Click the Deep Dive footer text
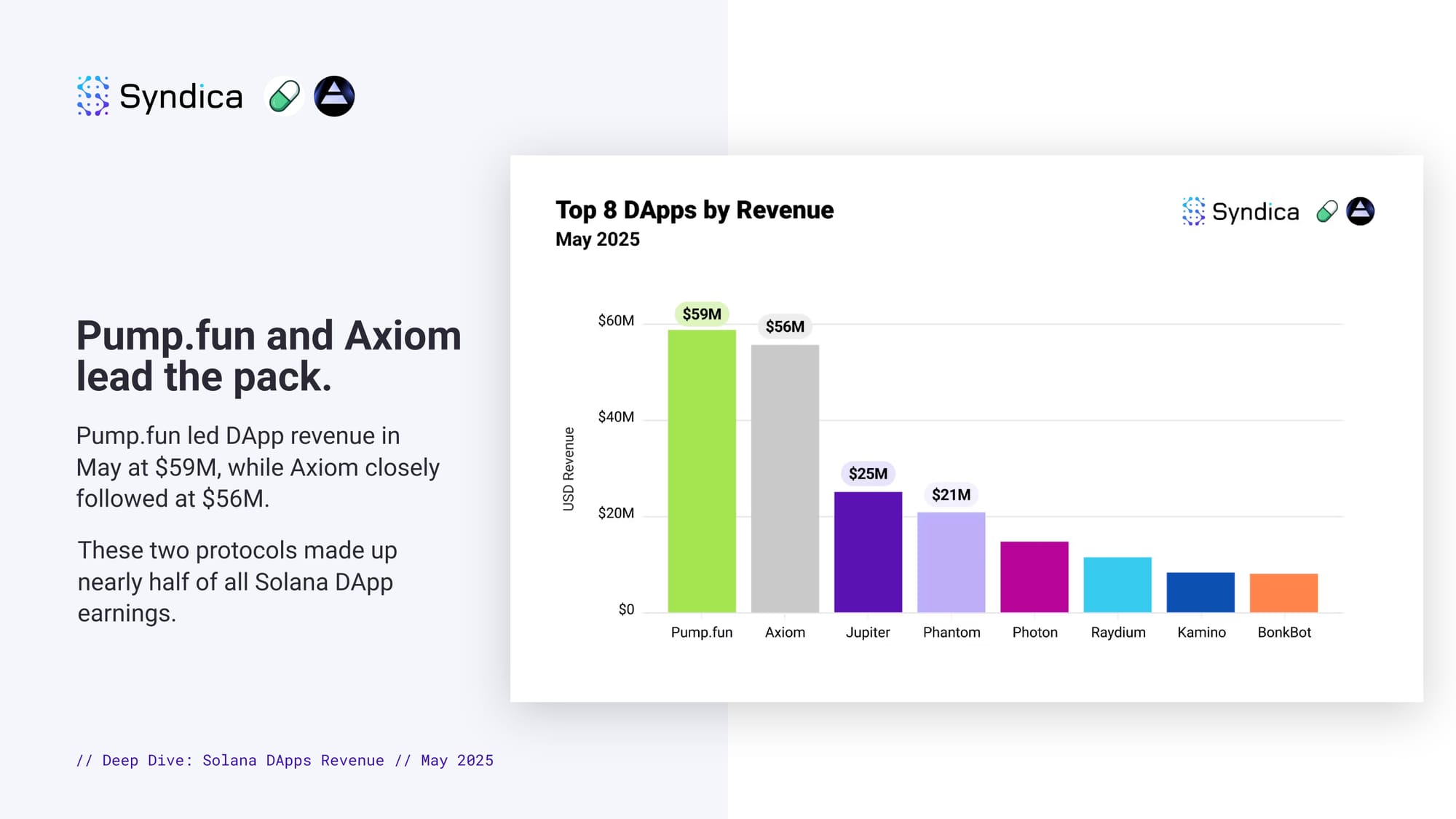 pos(285,760)
